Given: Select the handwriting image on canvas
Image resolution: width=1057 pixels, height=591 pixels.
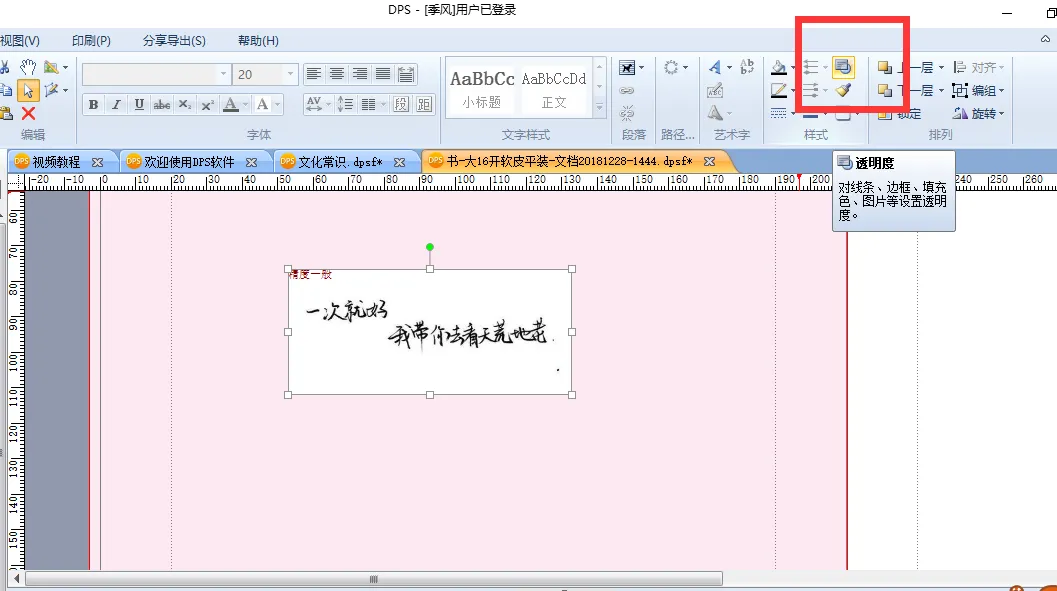Looking at the screenshot, I should click(430, 332).
